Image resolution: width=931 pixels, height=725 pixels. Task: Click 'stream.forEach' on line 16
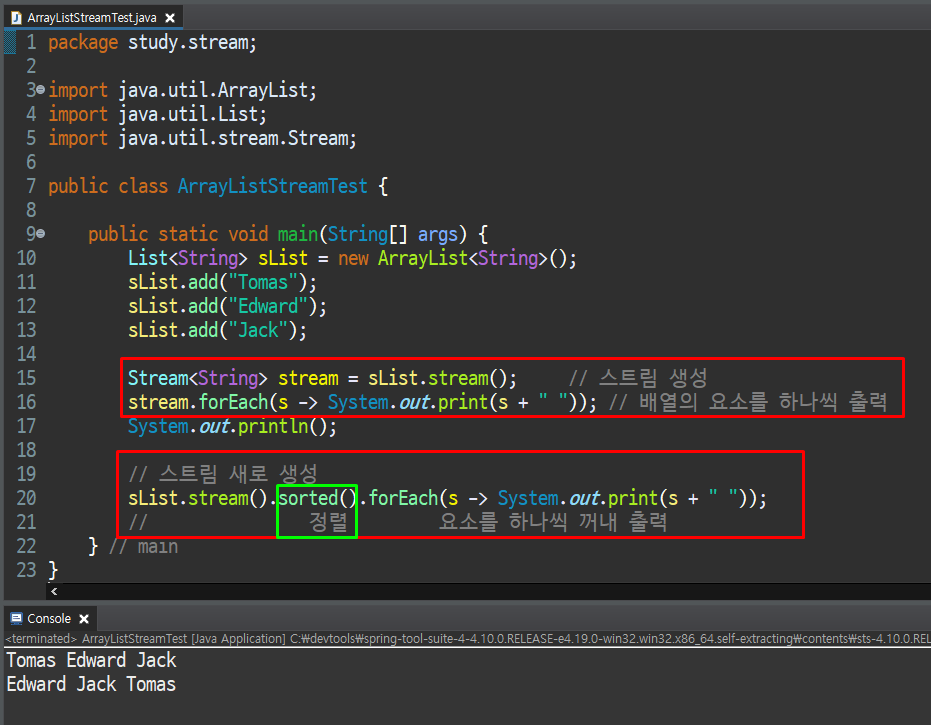(x=198, y=402)
